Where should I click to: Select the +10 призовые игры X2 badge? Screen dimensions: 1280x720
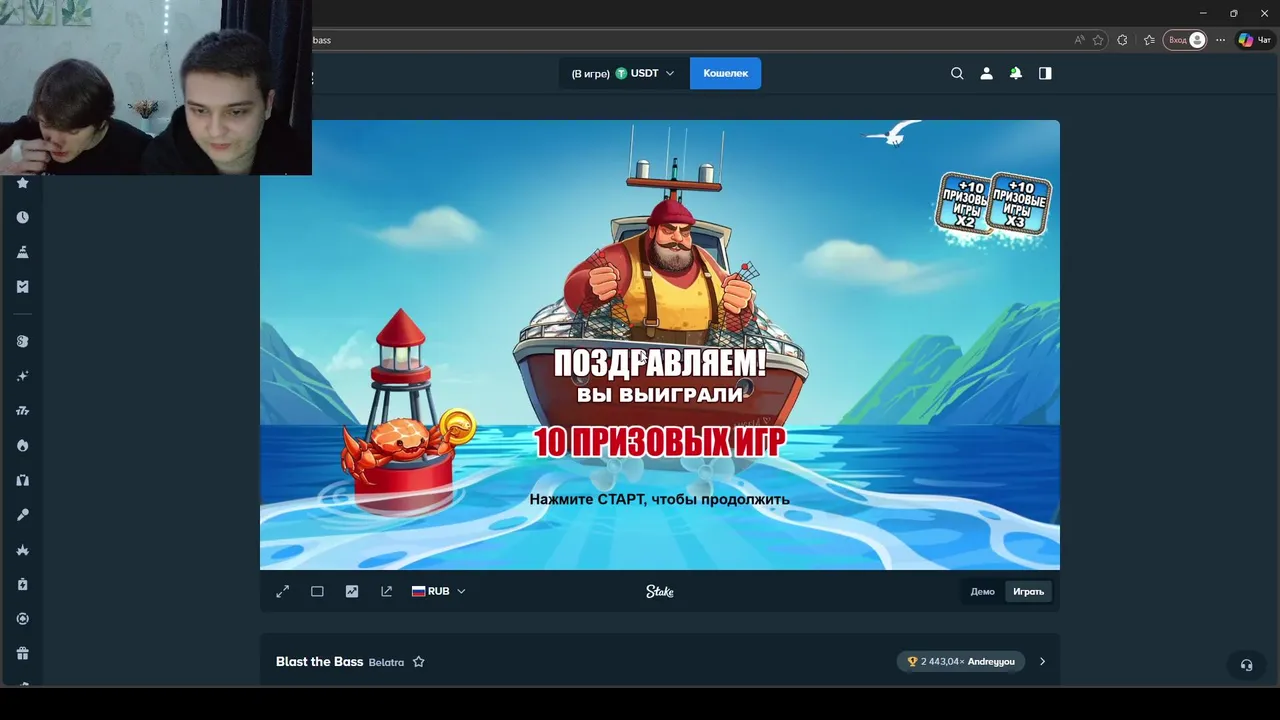click(963, 203)
